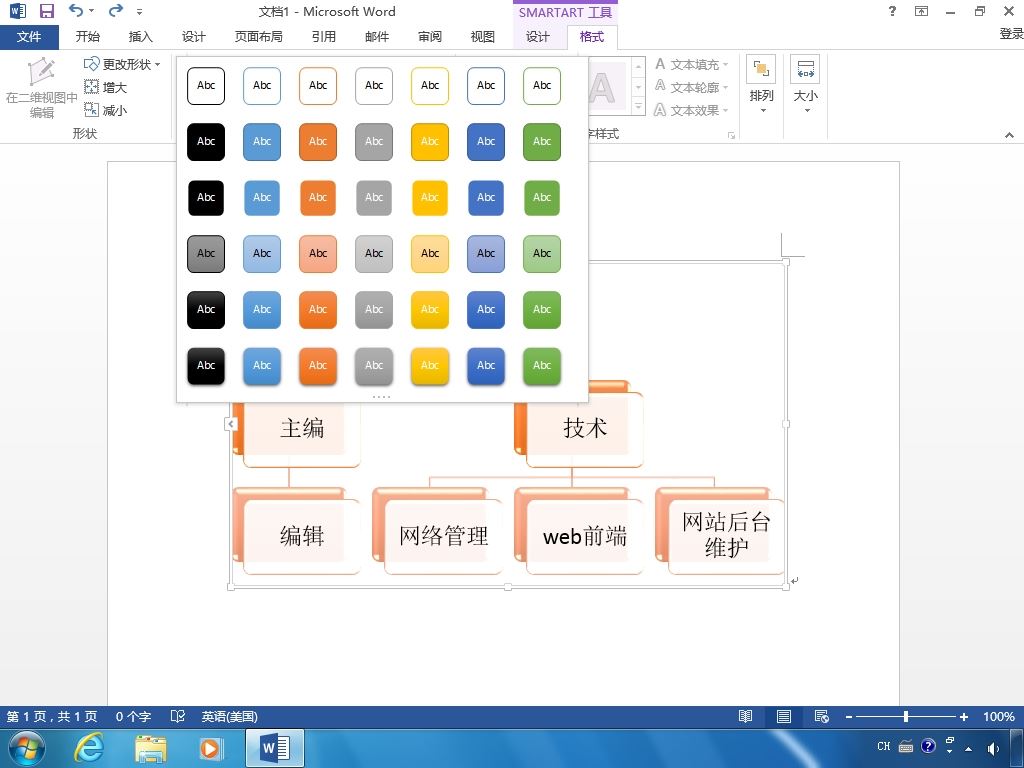This screenshot has width=1024, height=768.
Task: Expand the WordArt styles gallery arrow
Action: (639, 107)
